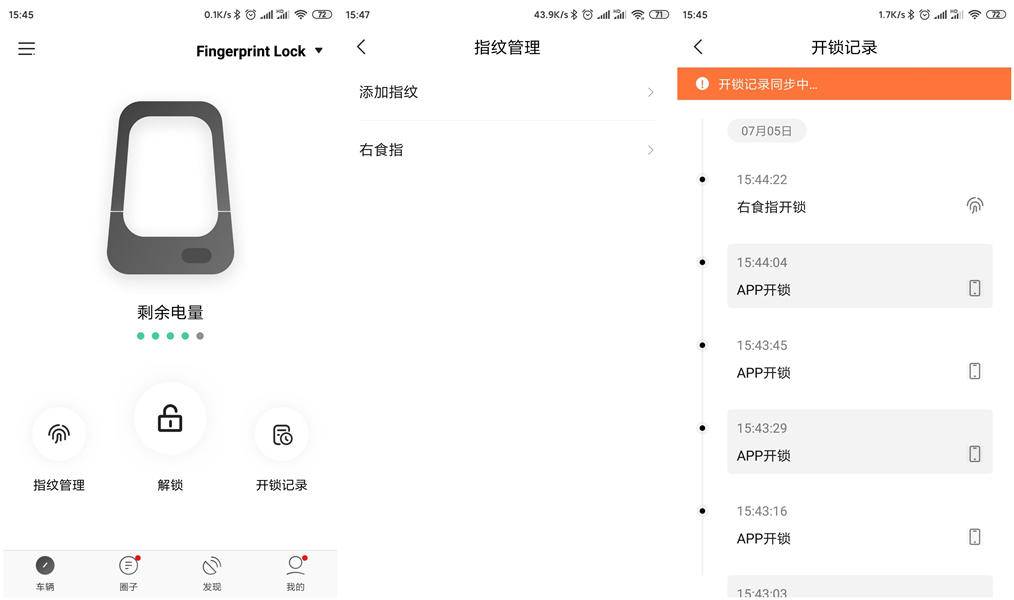Image resolution: width=1014 pixels, height=600 pixels.
Task: Select the 07月05日 date label
Action: (766, 130)
